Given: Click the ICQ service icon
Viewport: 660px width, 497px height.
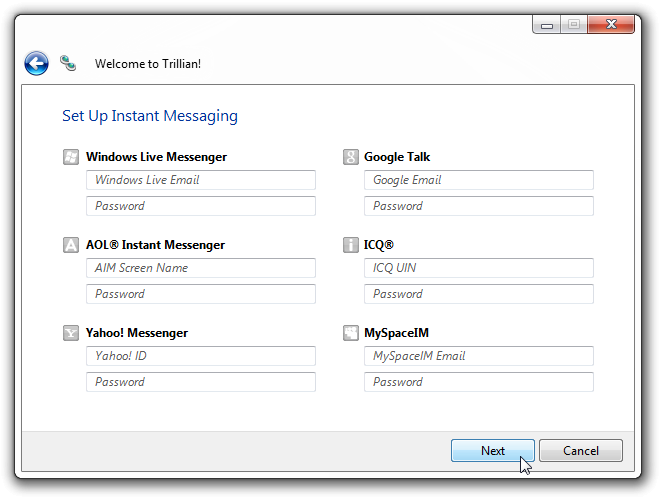Looking at the screenshot, I should 351,245.
